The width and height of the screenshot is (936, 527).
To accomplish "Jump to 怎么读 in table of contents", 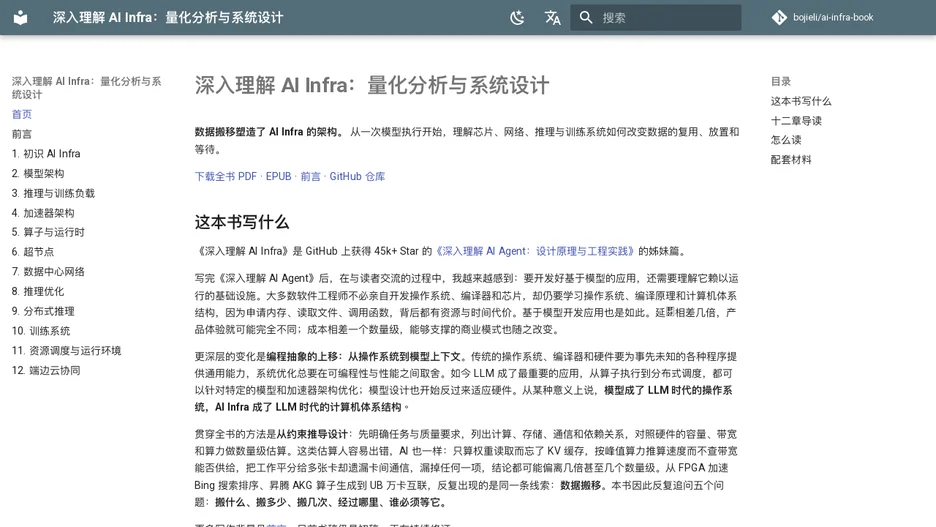I will 786,140.
